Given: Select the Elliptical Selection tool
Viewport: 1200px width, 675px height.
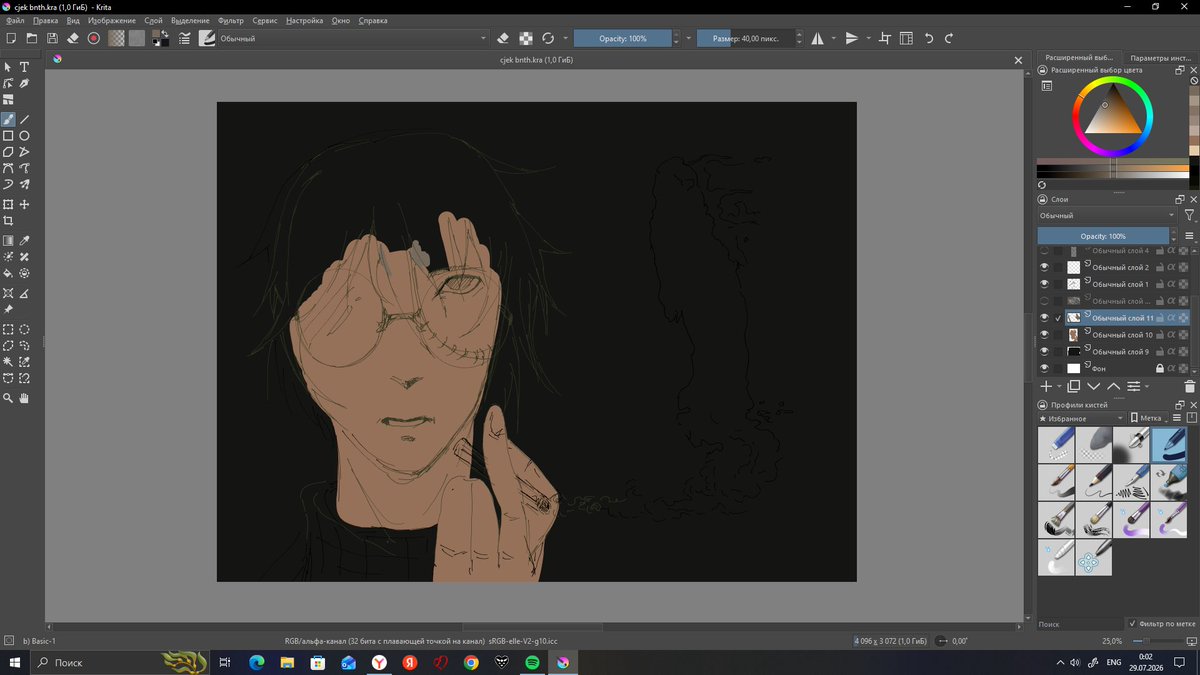Looking at the screenshot, I should [25, 329].
